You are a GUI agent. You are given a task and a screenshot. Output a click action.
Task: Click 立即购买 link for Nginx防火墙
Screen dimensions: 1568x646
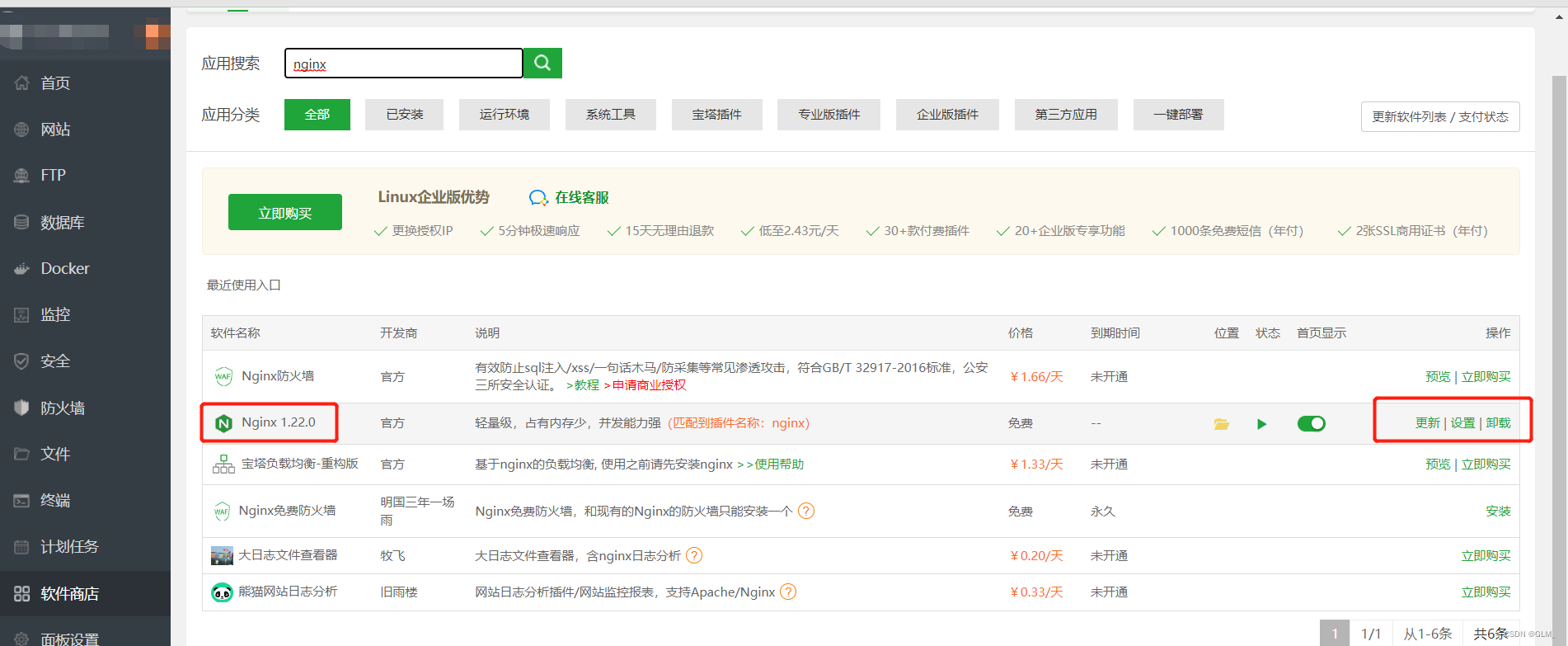coord(1486,377)
